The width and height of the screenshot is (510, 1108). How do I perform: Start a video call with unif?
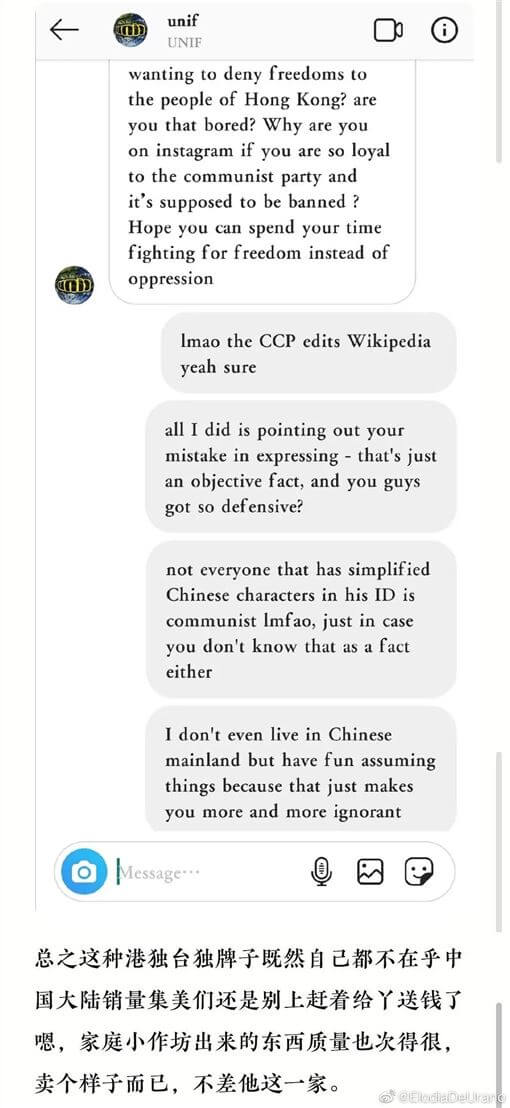(388, 30)
